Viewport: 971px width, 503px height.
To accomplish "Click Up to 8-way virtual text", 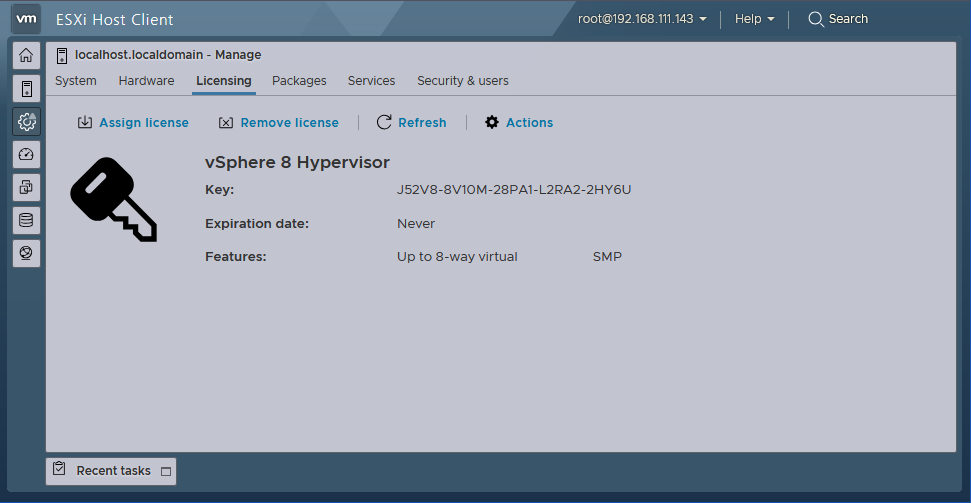I will [457, 256].
